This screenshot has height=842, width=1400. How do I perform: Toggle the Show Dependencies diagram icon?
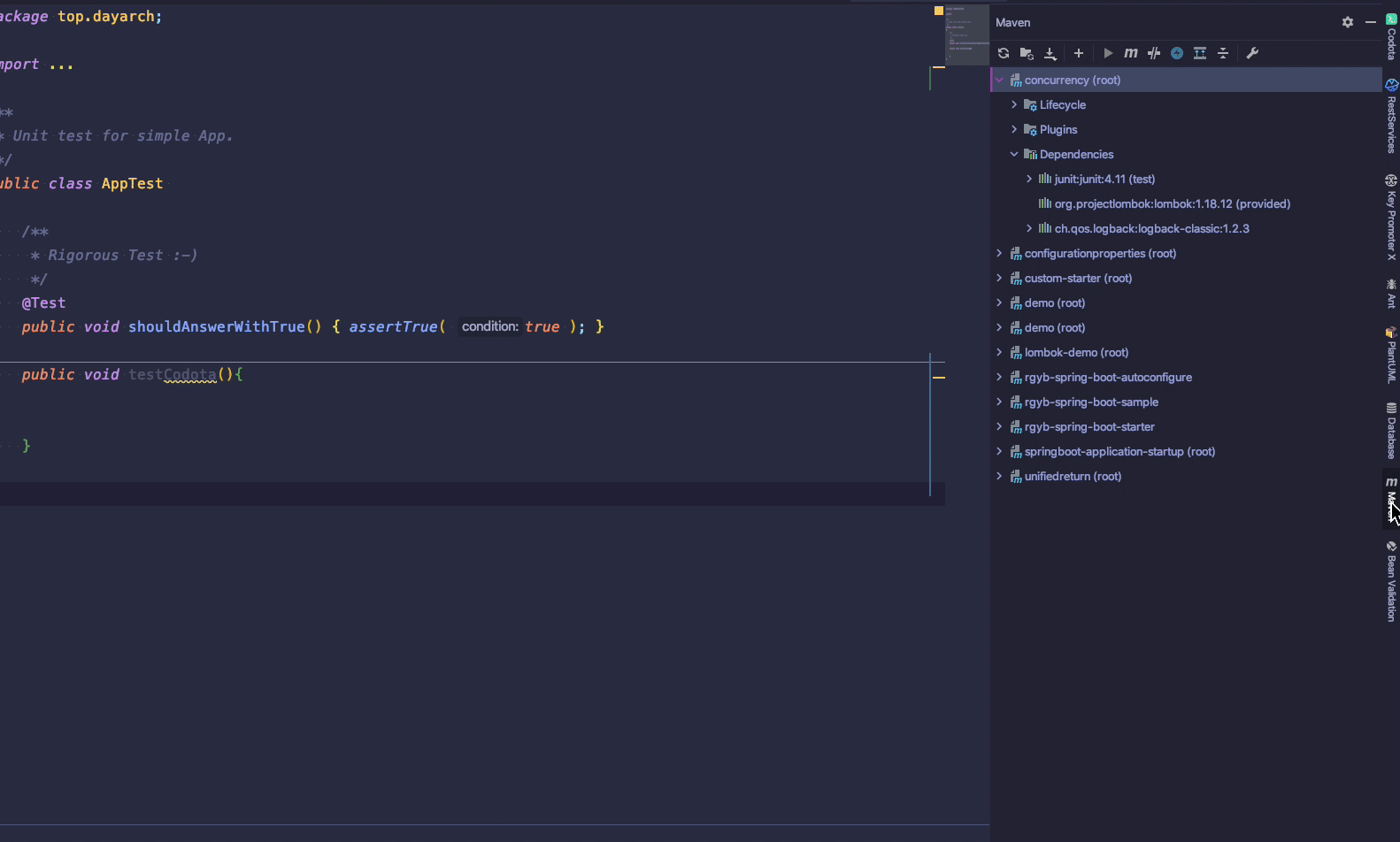tap(1200, 53)
